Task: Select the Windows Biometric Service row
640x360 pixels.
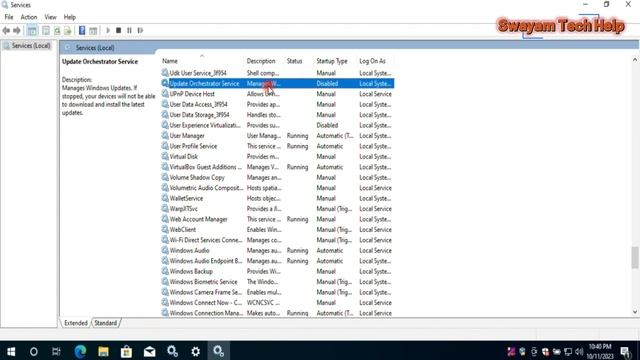Action: [x=277, y=282]
